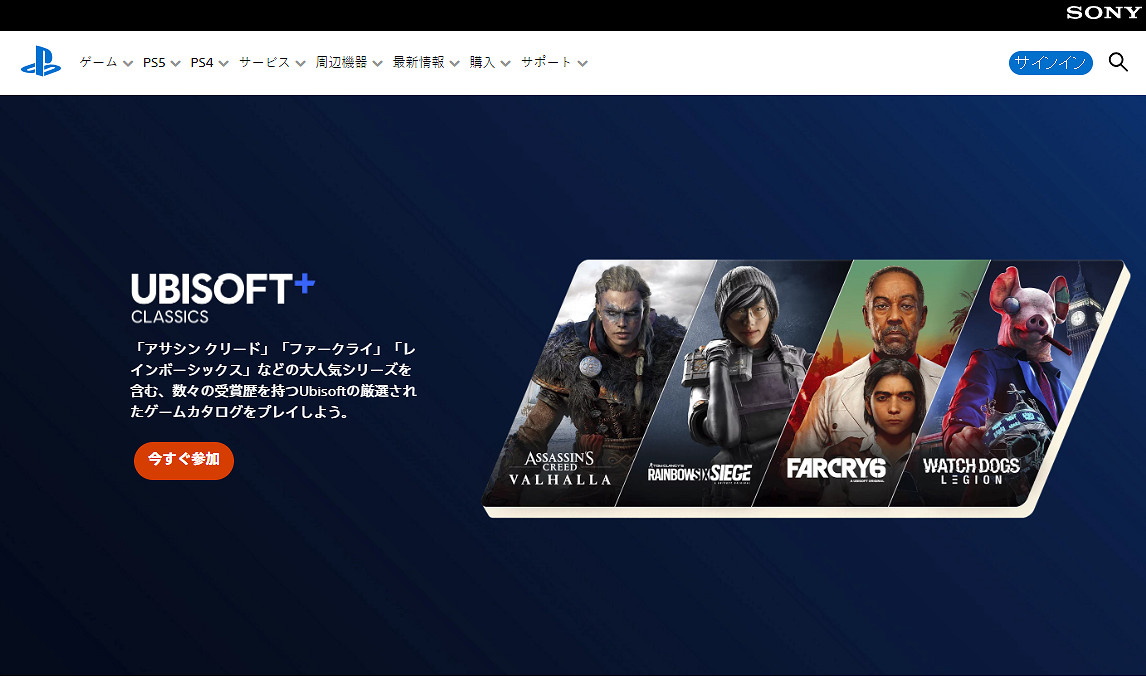Click the 今すぐ参加 button
1146x677 pixels.
click(183, 461)
